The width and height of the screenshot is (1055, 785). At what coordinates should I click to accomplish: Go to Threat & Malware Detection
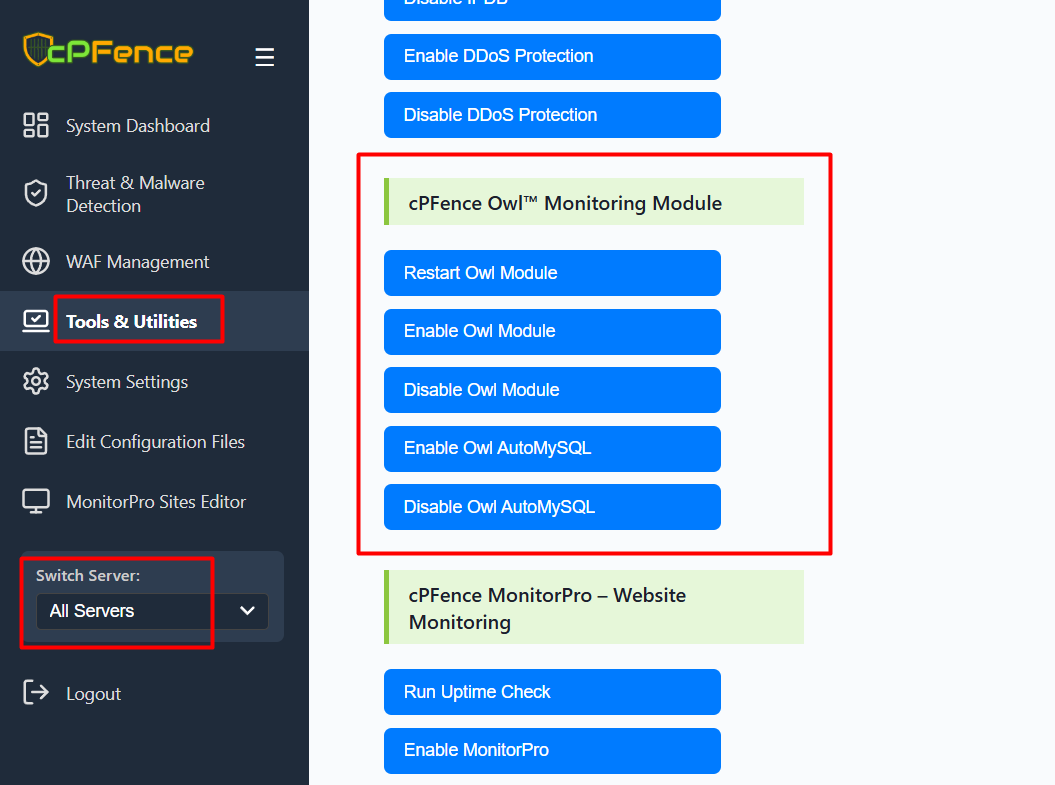[134, 194]
